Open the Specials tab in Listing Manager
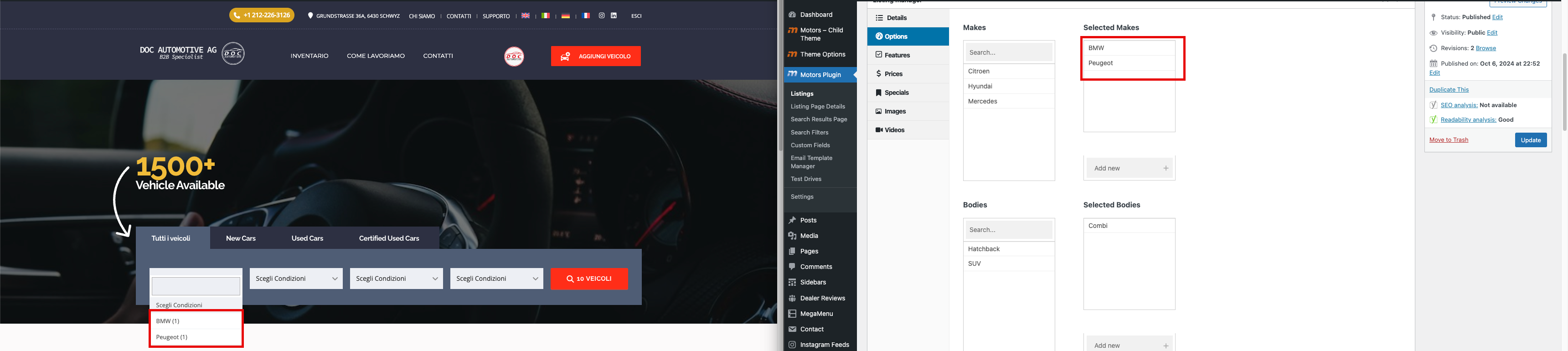Viewport: 1568px width, 351px height. coord(908,93)
